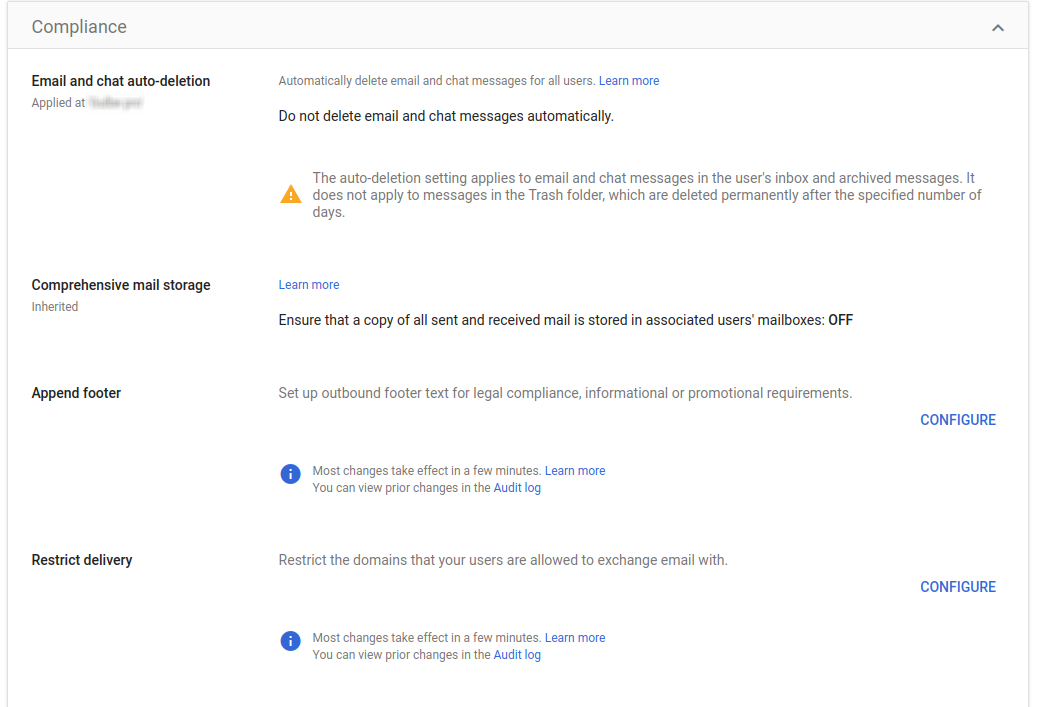Viewport: 1041px width, 707px height.
Task: Open the Audit log under Restrict delivery
Action: point(517,654)
